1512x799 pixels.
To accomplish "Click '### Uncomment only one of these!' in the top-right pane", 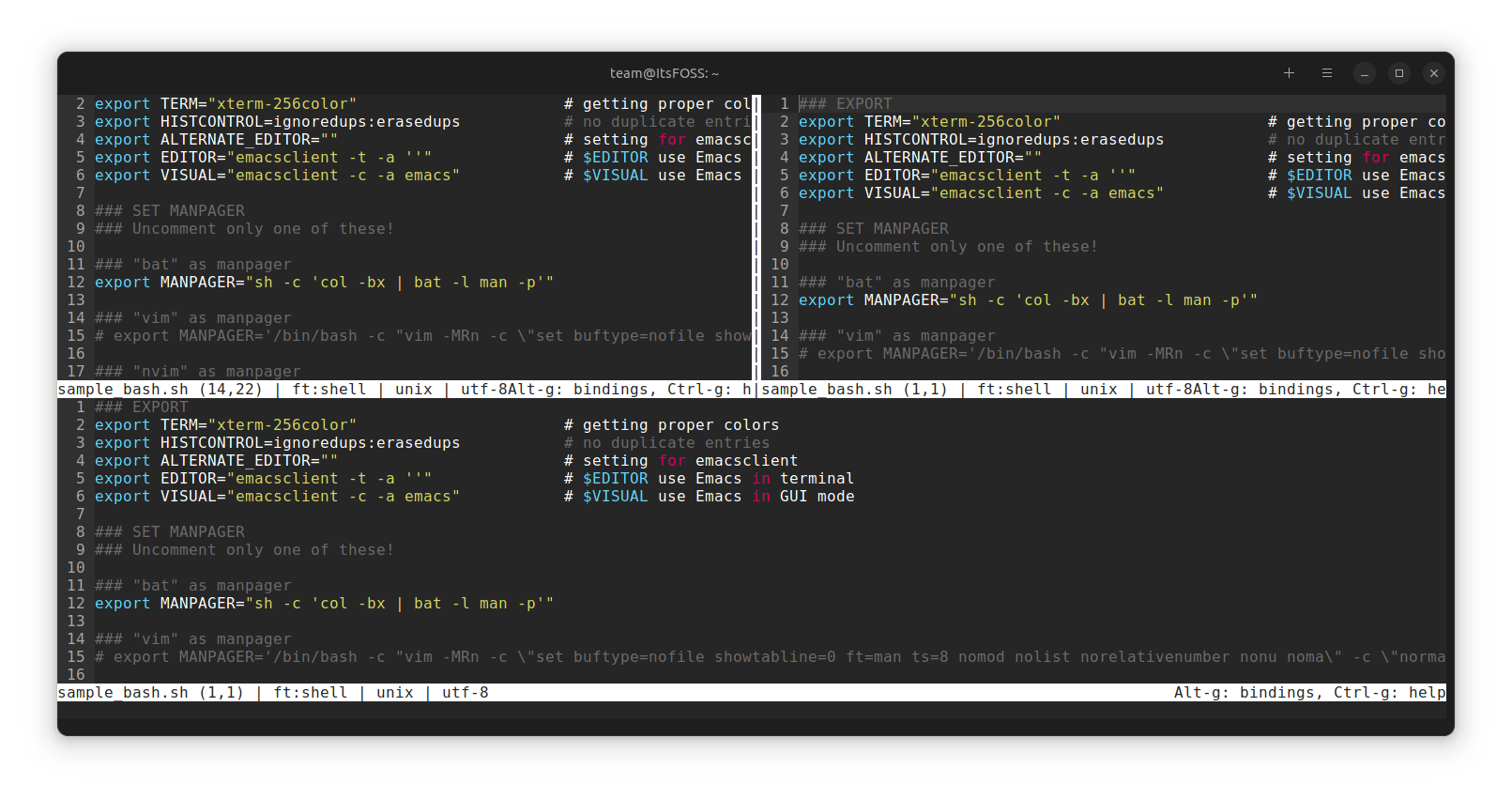I will tap(949, 247).
